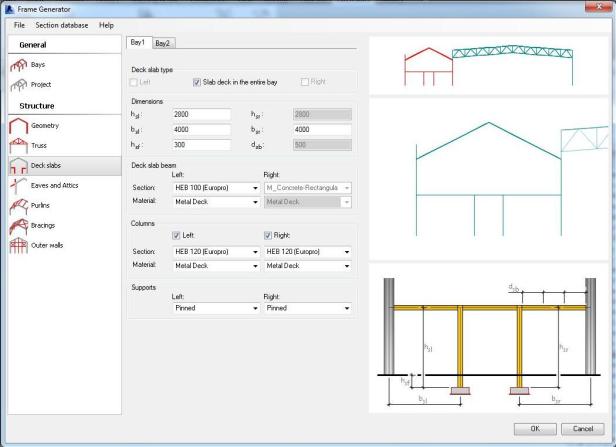Click the Geometry structure icon
Screen dimensions: 616x447
point(19,126)
